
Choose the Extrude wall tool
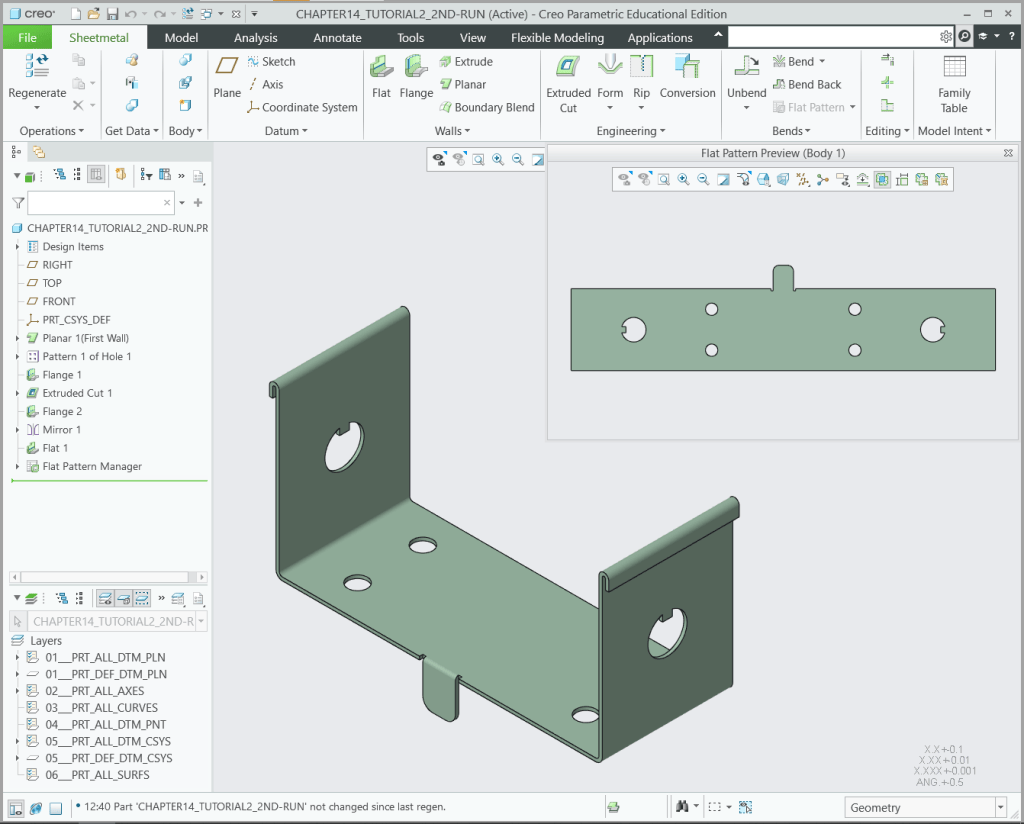click(466, 61)
